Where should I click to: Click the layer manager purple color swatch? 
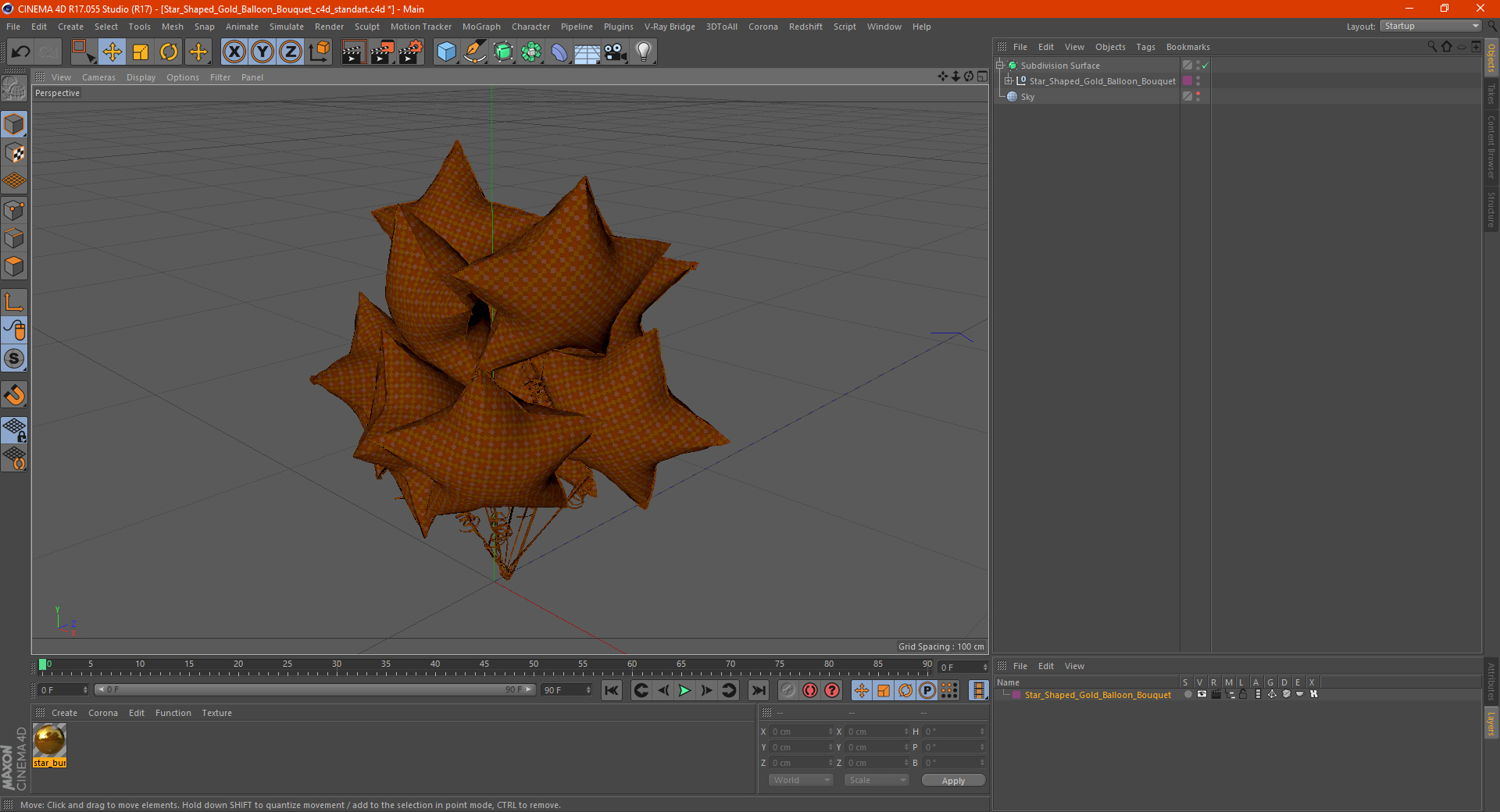pos(1016,694)
